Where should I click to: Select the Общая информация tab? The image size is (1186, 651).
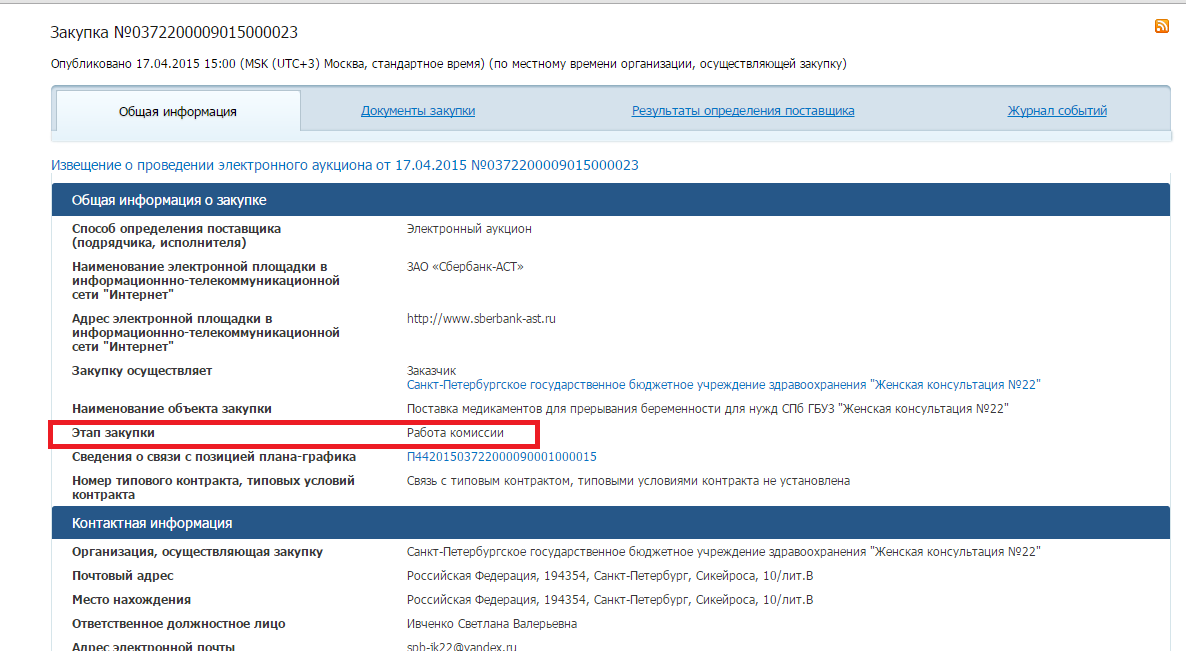click(x=178, y=111)
